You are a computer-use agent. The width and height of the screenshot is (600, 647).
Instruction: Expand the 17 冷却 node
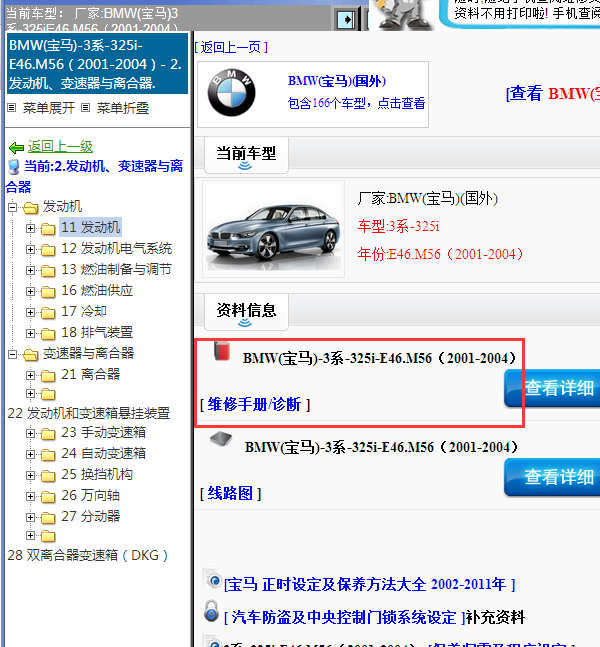click(30, 312)
